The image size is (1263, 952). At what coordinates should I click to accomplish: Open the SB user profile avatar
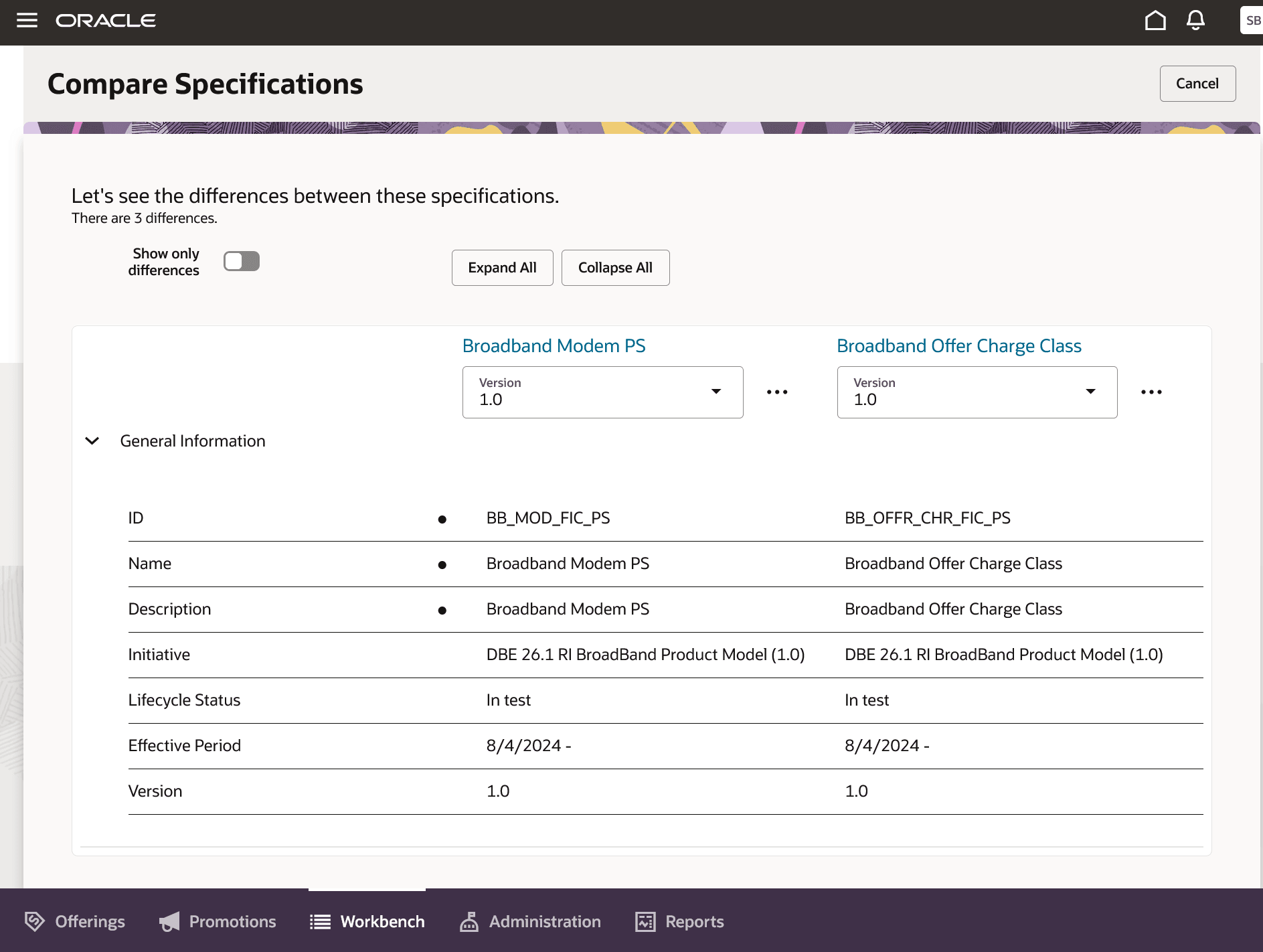[x=1252, y=21]
